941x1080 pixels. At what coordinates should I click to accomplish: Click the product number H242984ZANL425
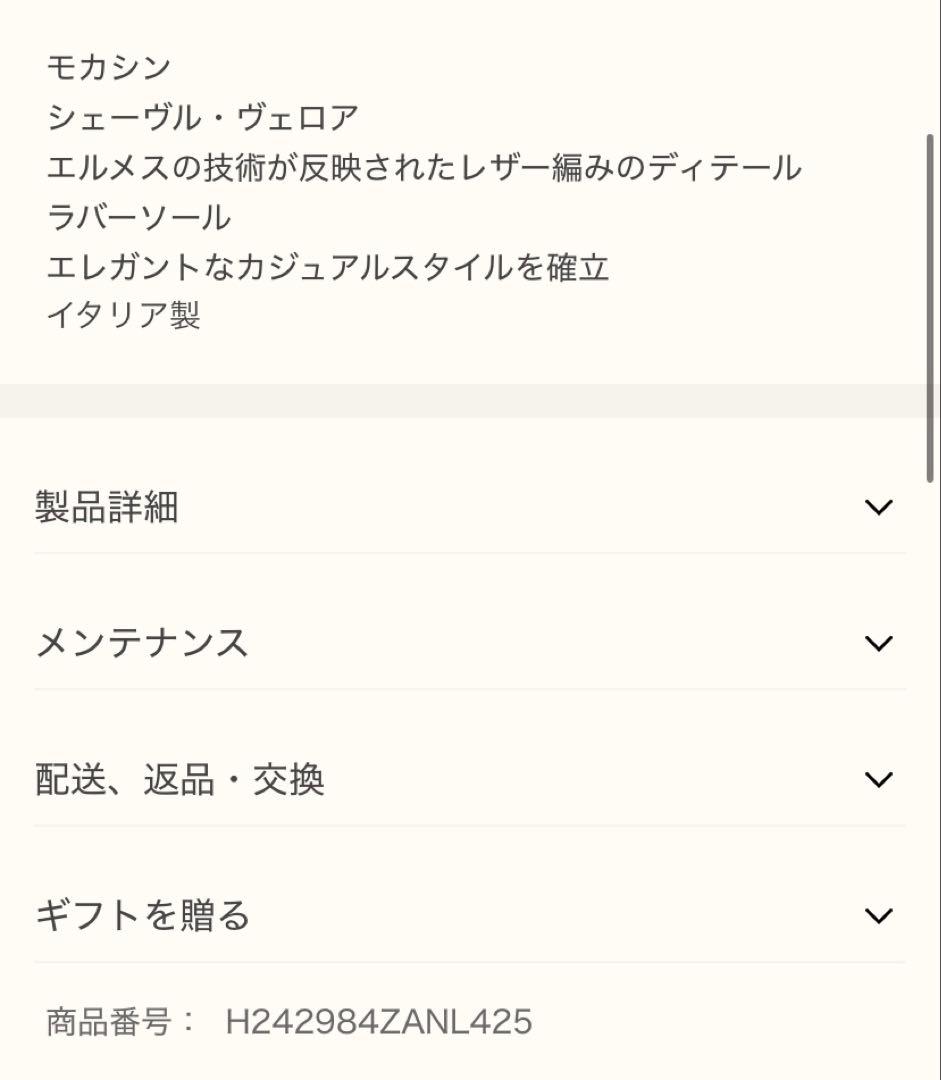click(379, 1022)
